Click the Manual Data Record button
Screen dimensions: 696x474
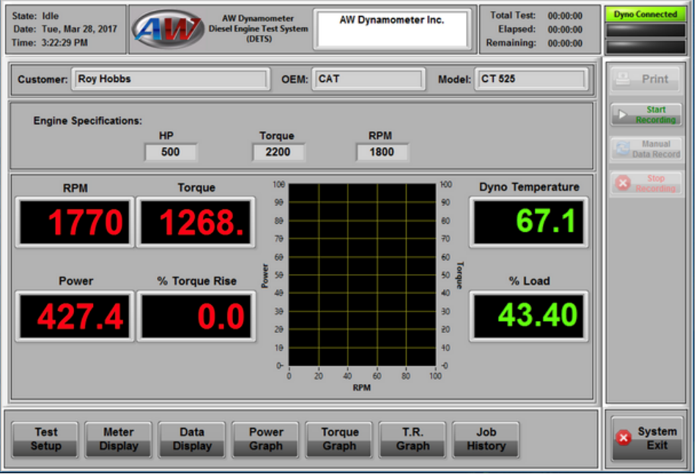point(646,149)
